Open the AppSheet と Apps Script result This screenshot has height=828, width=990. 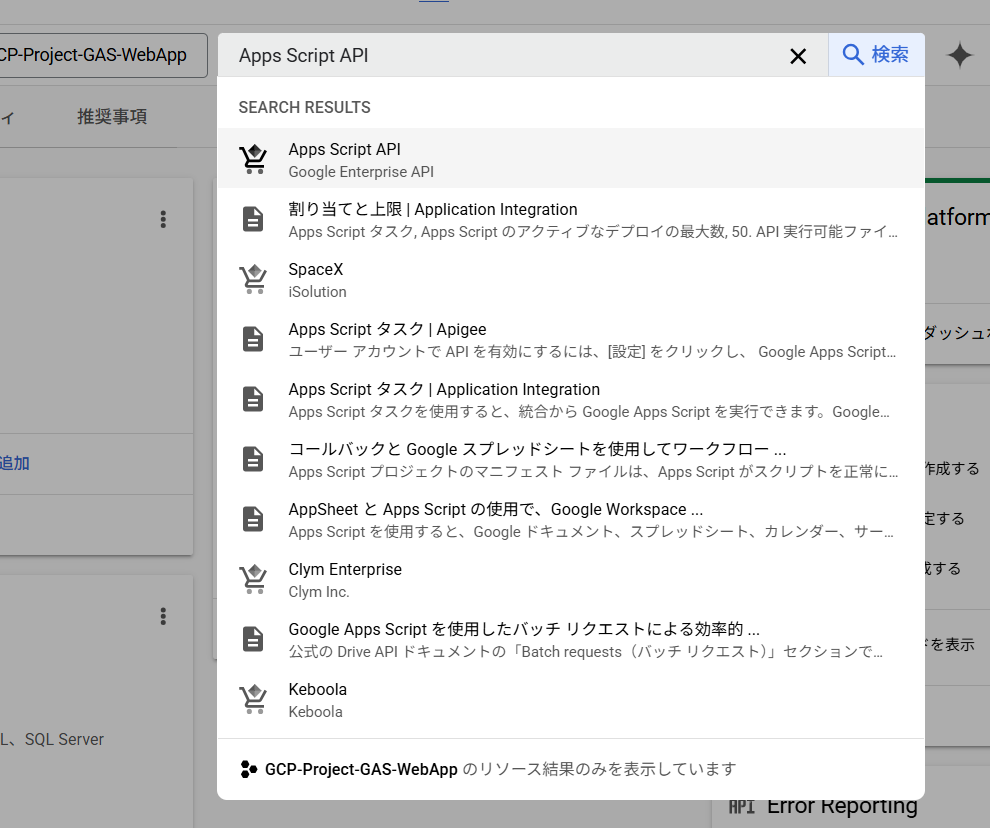(x=571, y=519)
